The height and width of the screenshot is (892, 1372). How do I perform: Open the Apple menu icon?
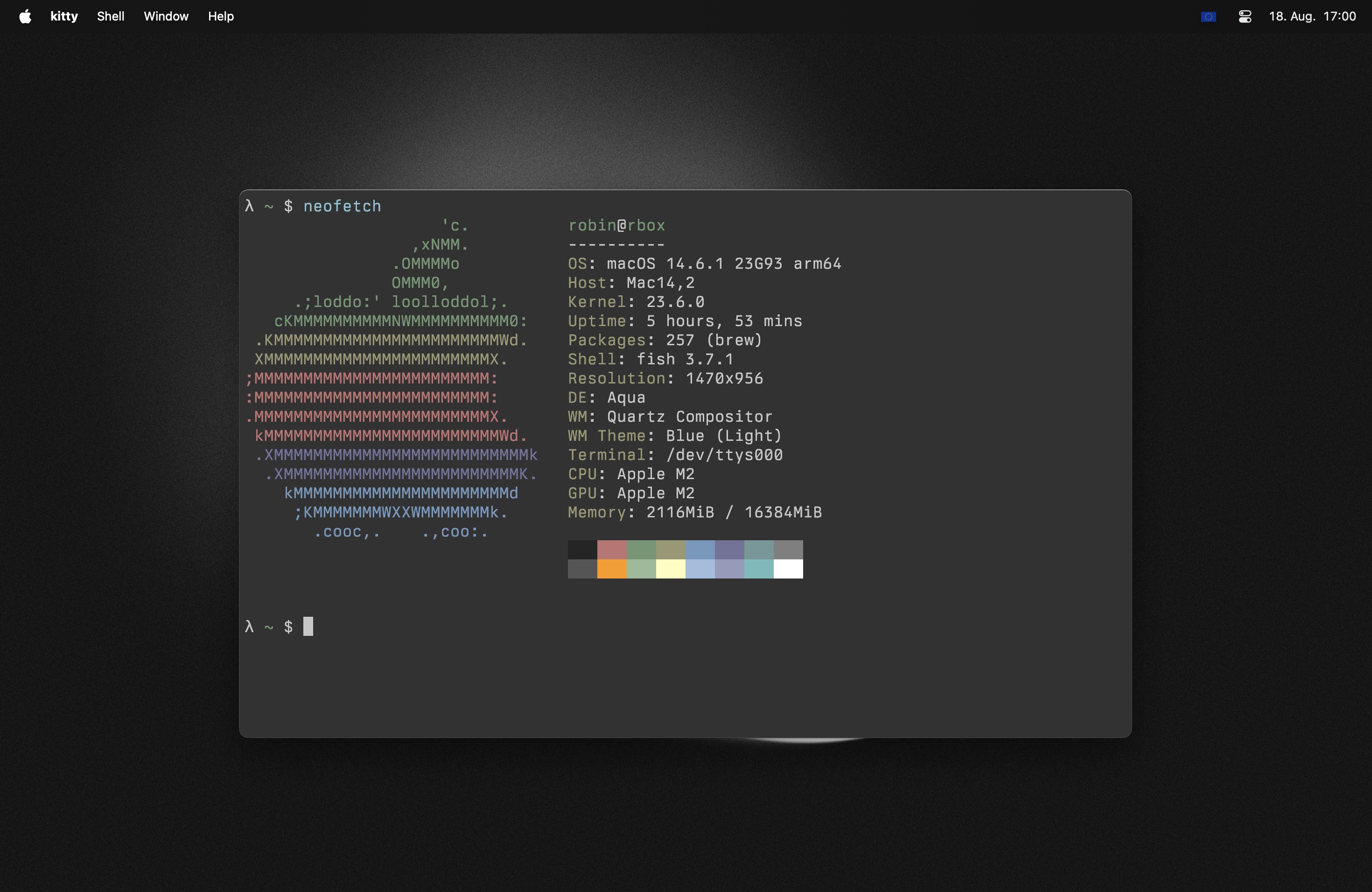tap(25, 16)
